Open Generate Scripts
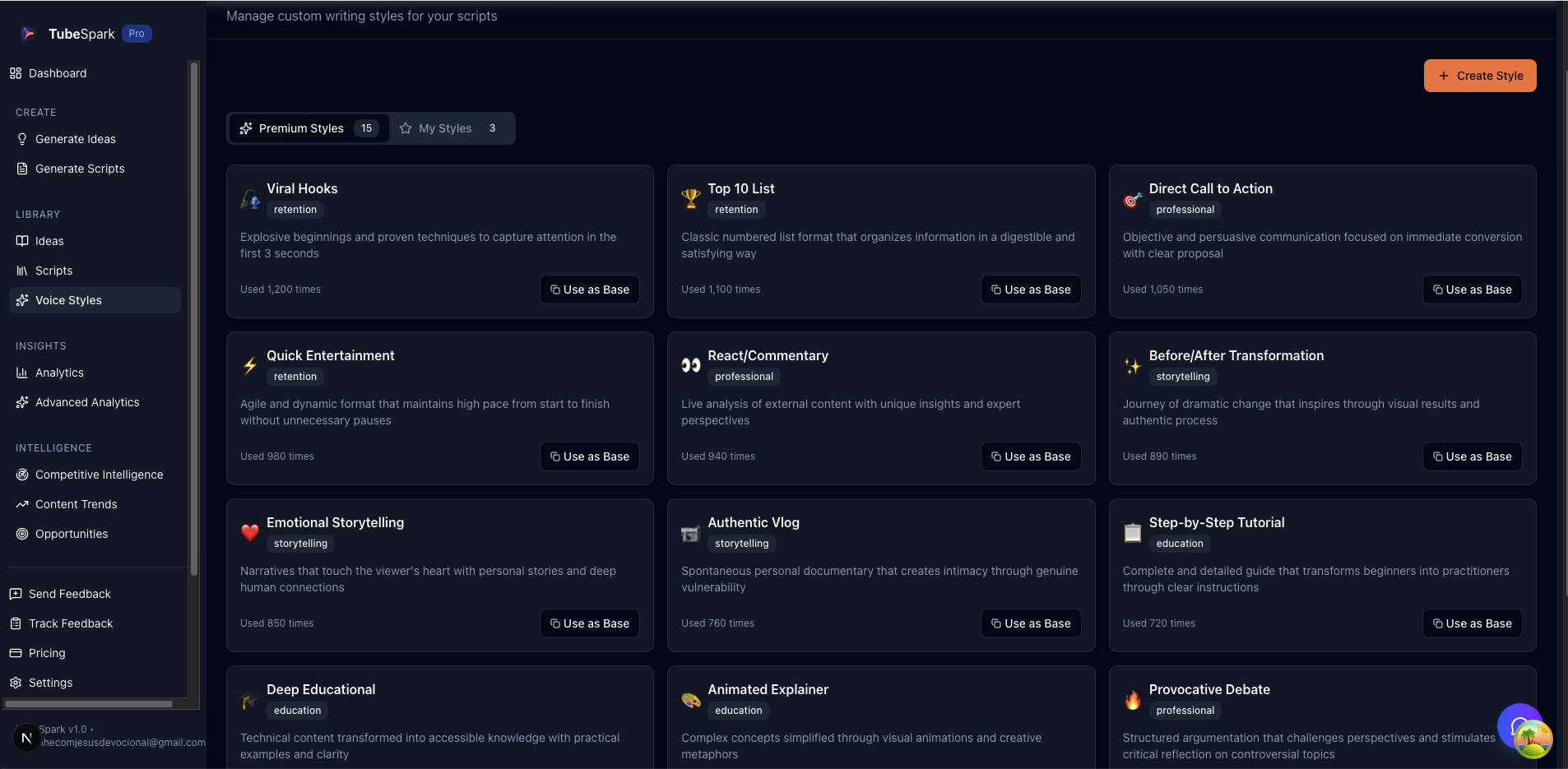Viewport: 1568px width, 769px height. (80, 169)
